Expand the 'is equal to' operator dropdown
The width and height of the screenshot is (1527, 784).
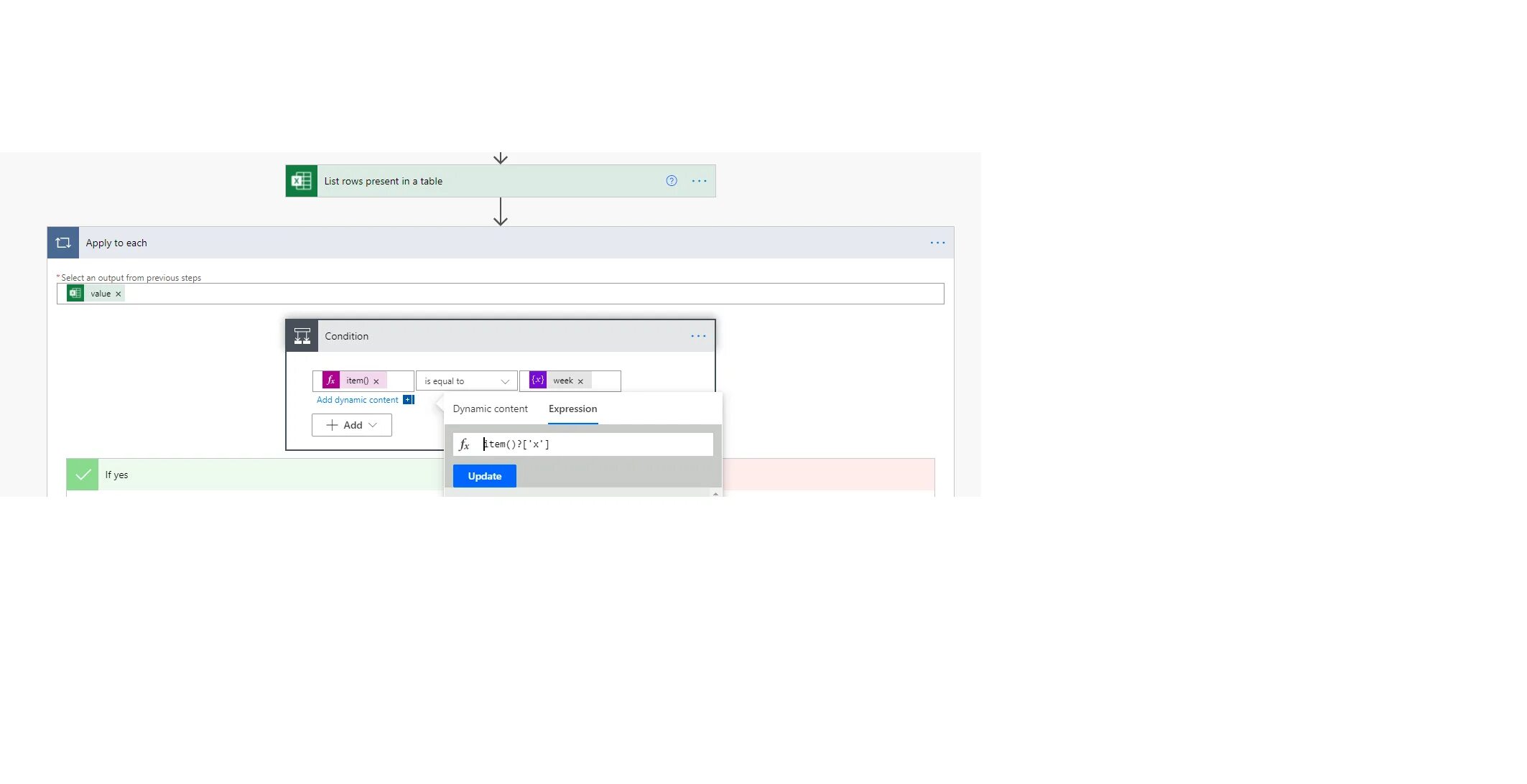(x=466, y=381)
